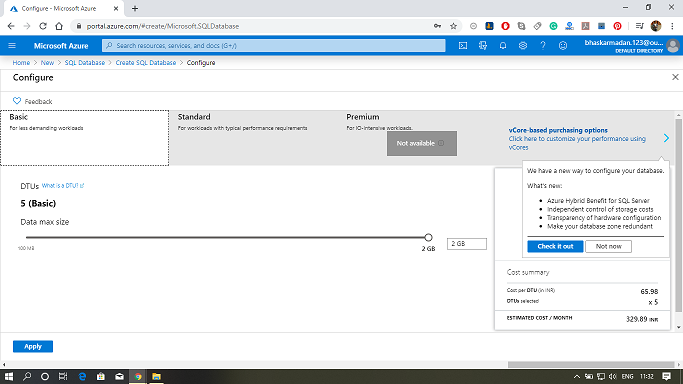Click the 2 GB data size input box
This screenshot has width=683, height=384.
[467, 244]
